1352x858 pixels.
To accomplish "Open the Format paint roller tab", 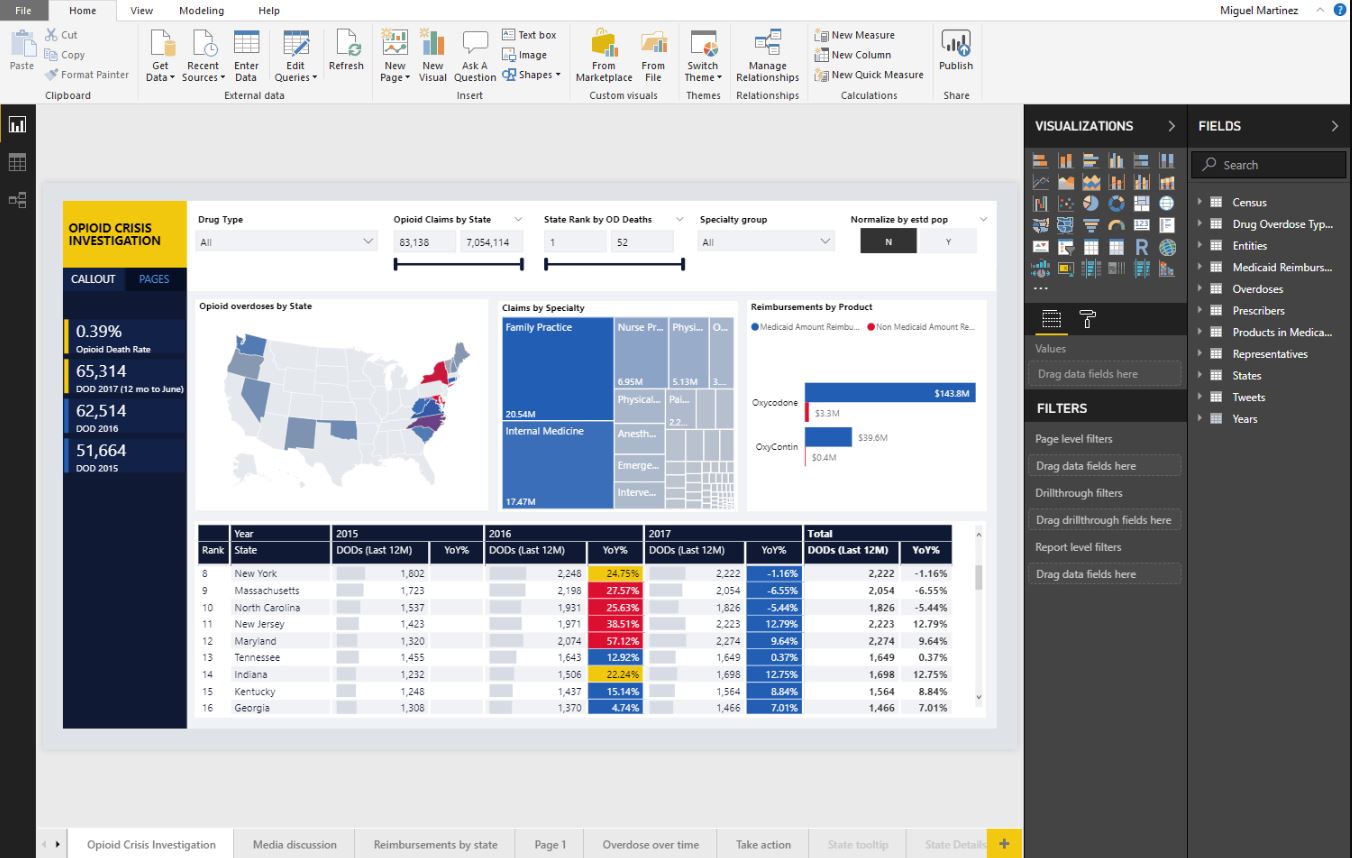I will 1085,319.
